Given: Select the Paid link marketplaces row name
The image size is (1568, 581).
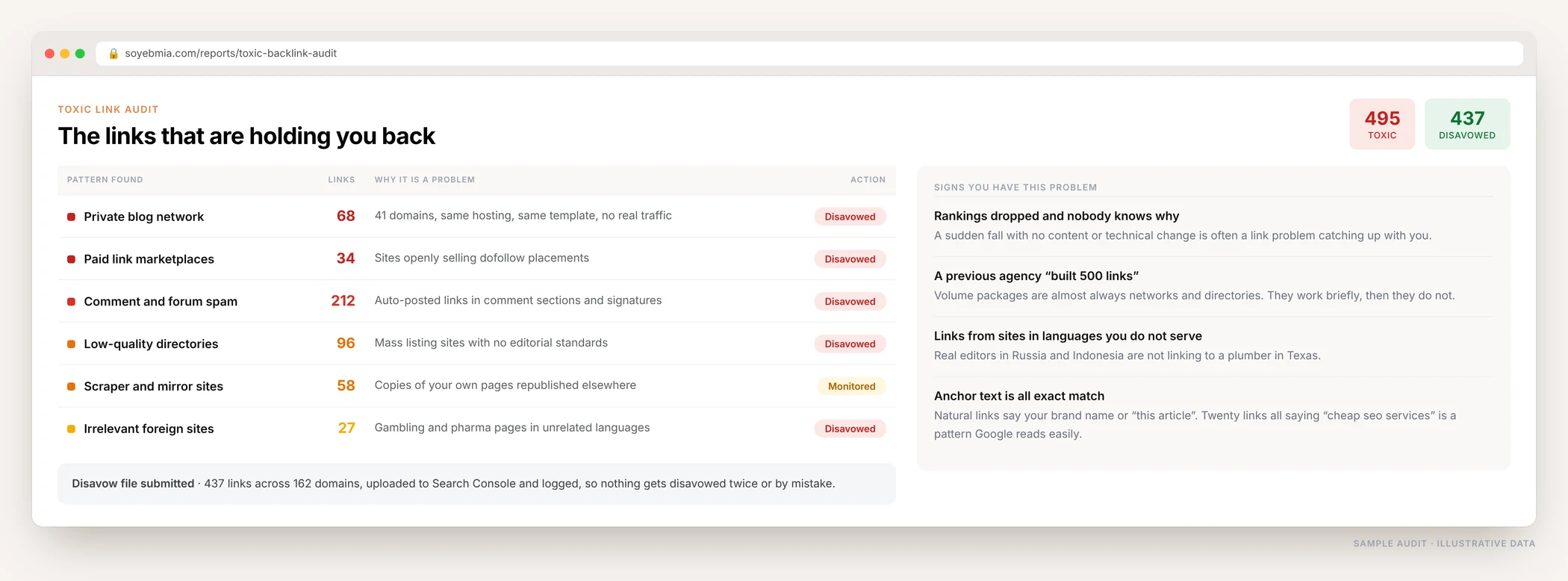Looking at the screenshot, I should pos(149,259).
